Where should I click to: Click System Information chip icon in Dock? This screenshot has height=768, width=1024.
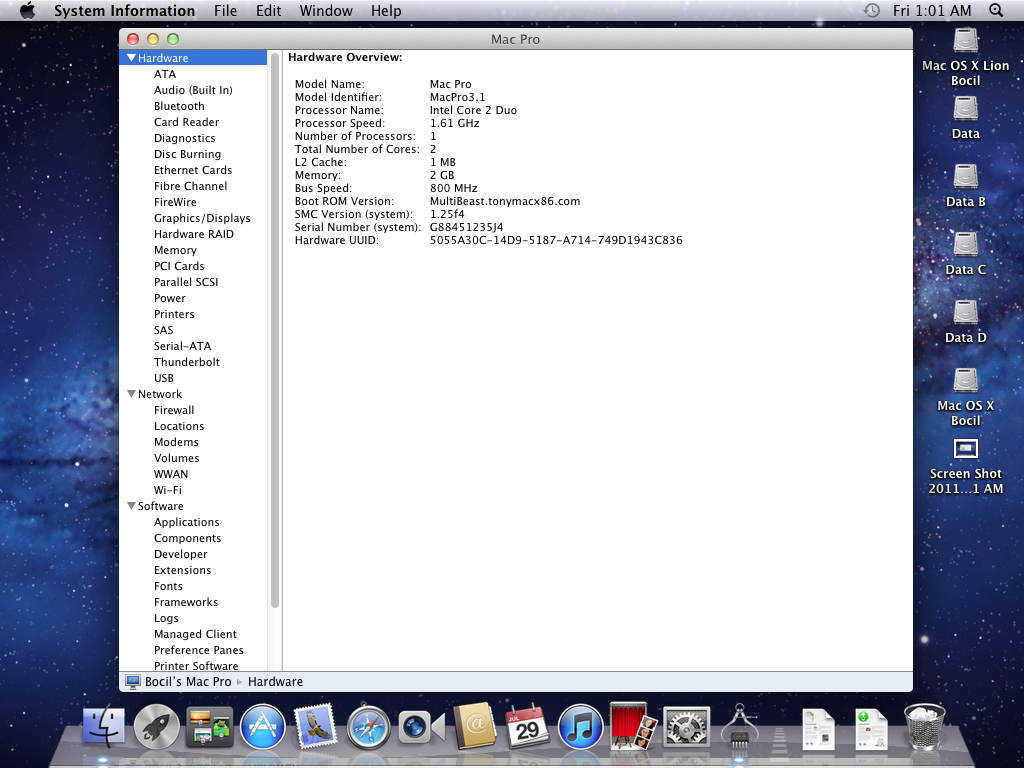click(739, 726)
